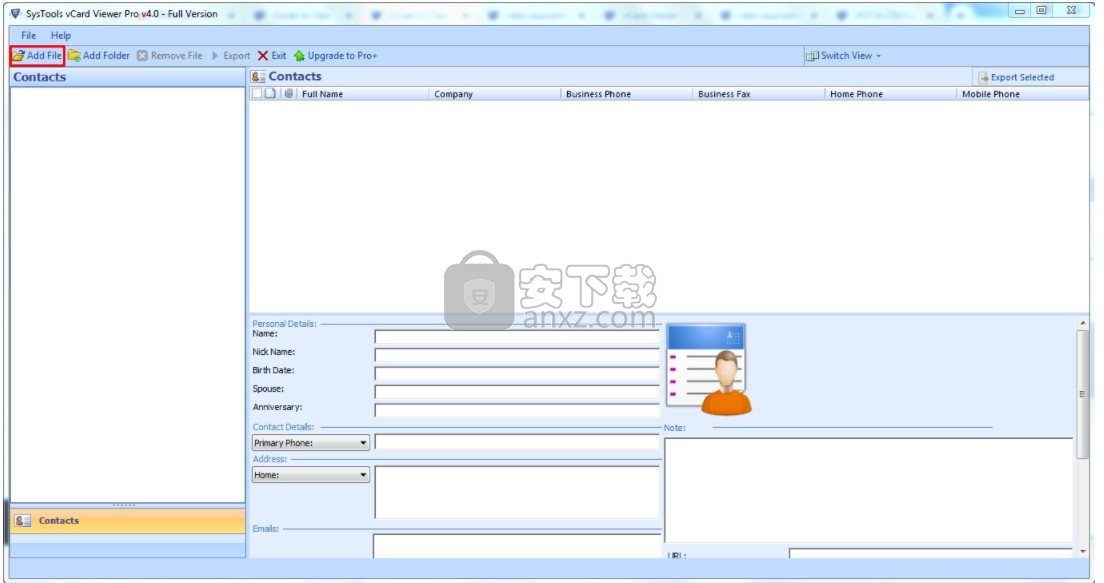The width and height of the screenshot is (1104, 583).
Task: Click the attachment icon column header
Action: [289, 94]
